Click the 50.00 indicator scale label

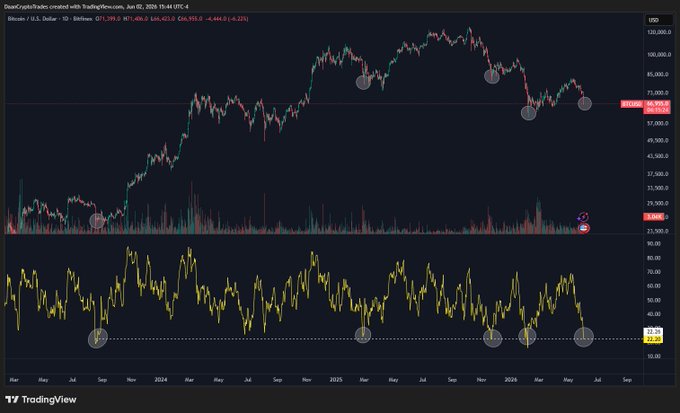tap(654, 300)
